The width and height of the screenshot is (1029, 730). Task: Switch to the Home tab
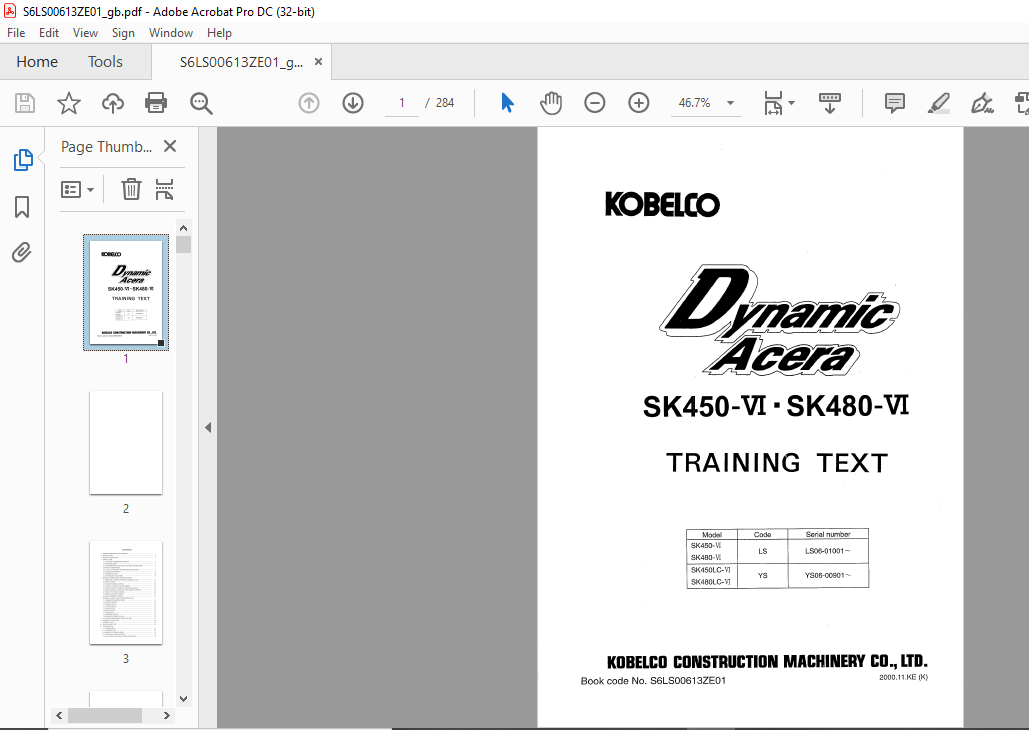37,62
